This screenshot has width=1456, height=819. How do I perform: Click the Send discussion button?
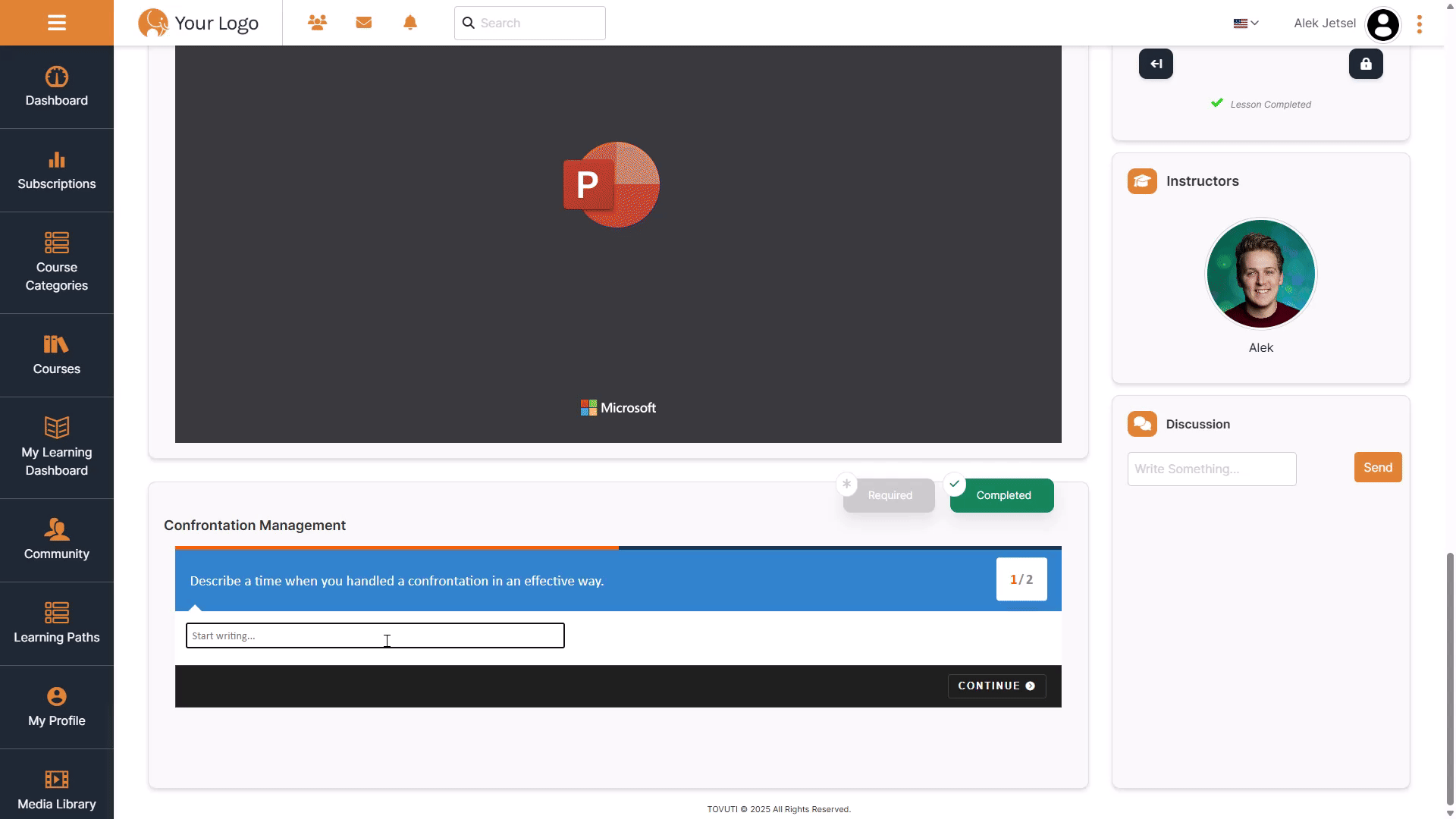(1377, 467)
